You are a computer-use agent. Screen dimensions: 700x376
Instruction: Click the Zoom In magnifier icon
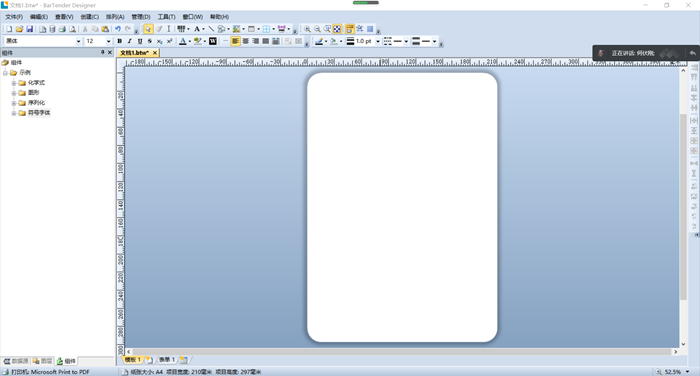point(307,29)
